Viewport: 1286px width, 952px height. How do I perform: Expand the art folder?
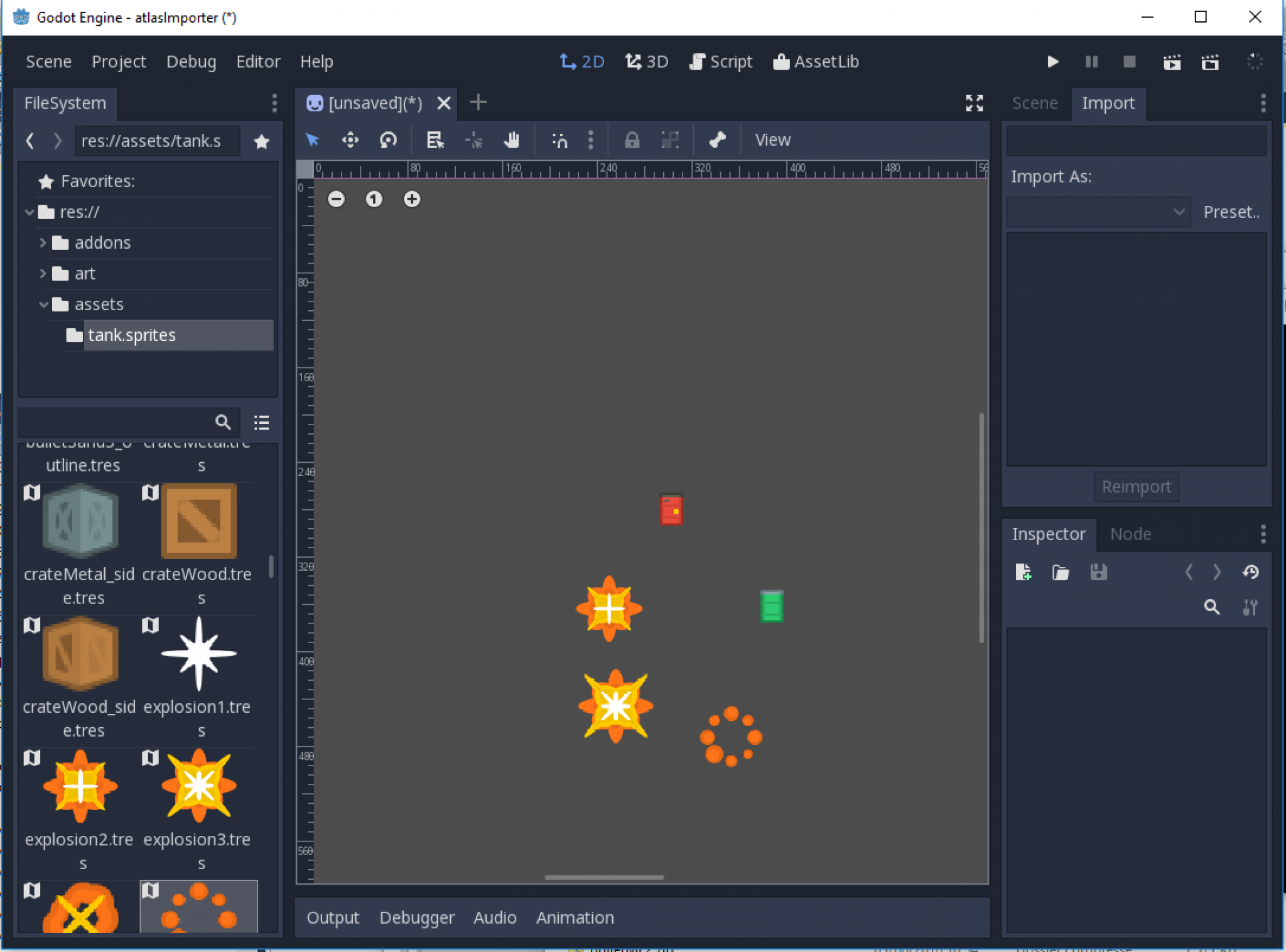click(43, 273)
